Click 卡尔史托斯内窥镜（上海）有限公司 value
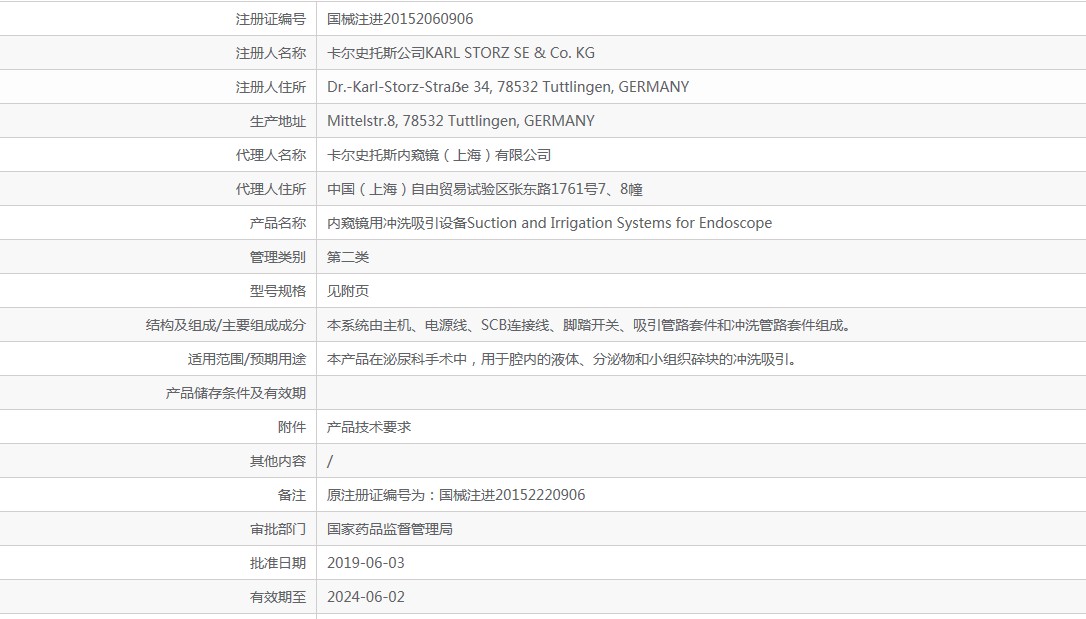The width and height of the screenshot is (1086, 619). pyautogui.click(x=439, y=154)
